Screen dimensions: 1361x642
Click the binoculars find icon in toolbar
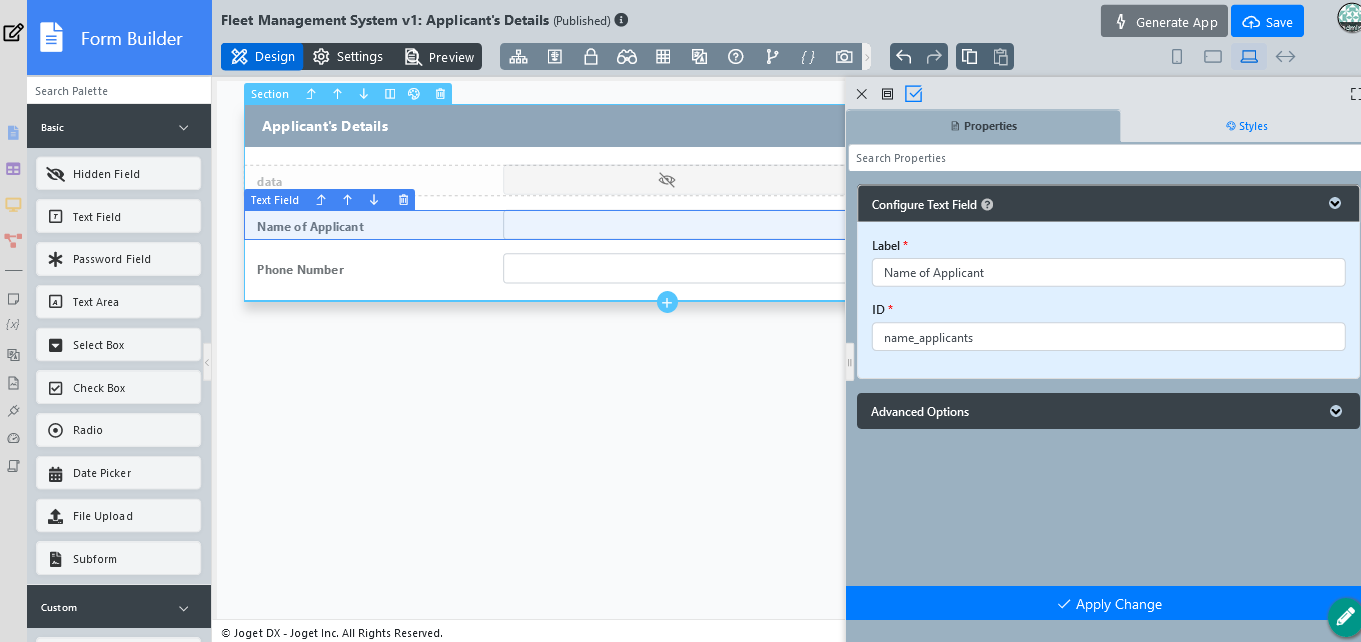point(627,57)
